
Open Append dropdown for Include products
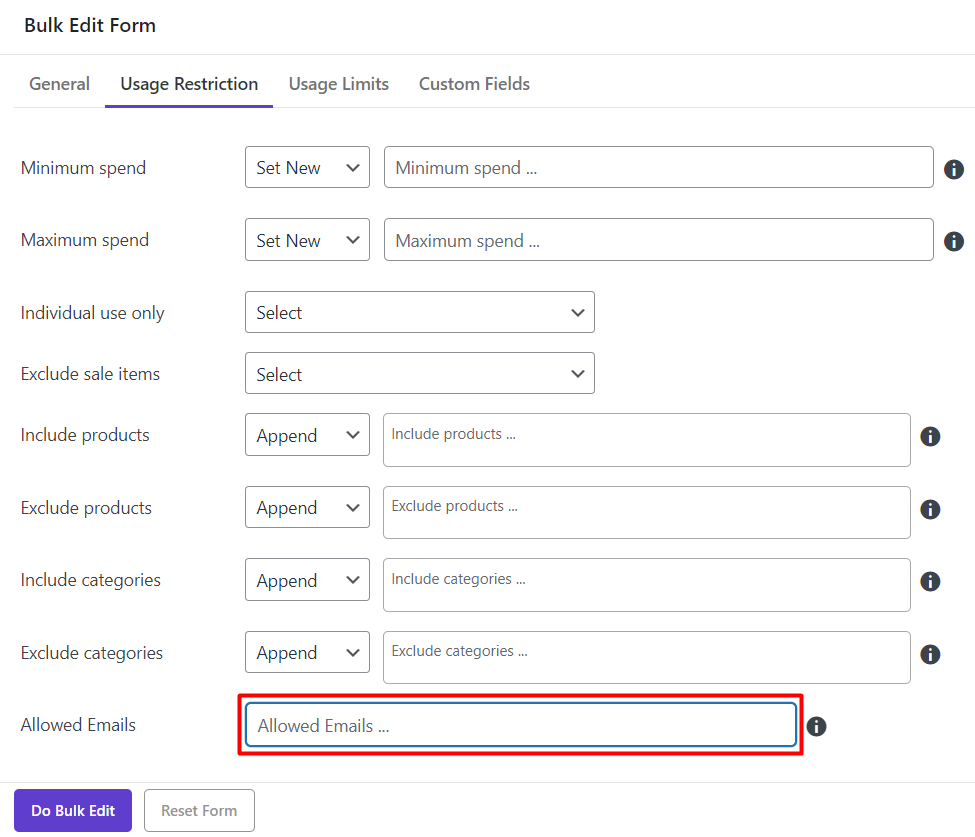tap(307, 436)
